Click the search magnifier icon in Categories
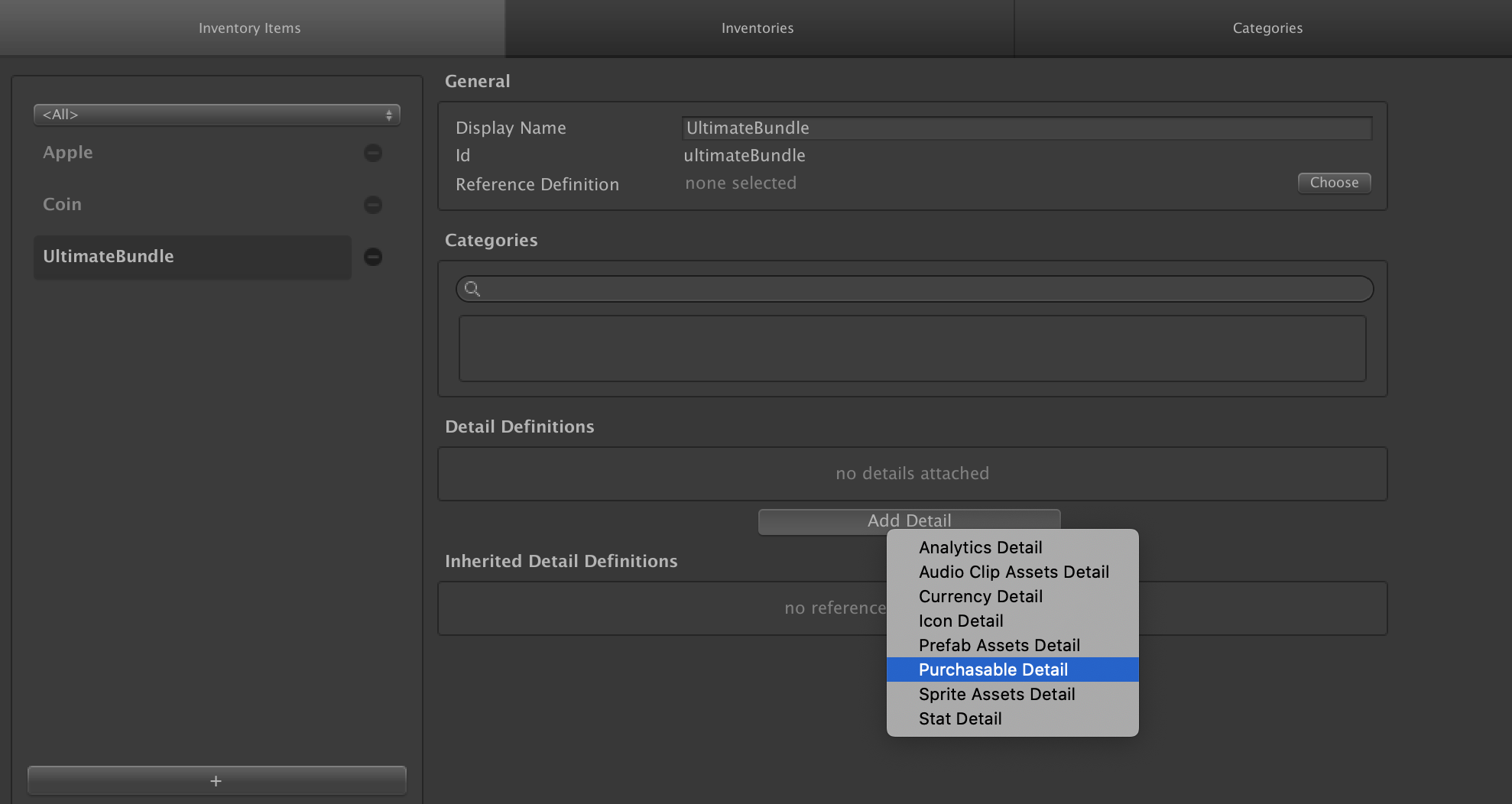This screenshot has height=804, width=1512. [x=472, y=289]
